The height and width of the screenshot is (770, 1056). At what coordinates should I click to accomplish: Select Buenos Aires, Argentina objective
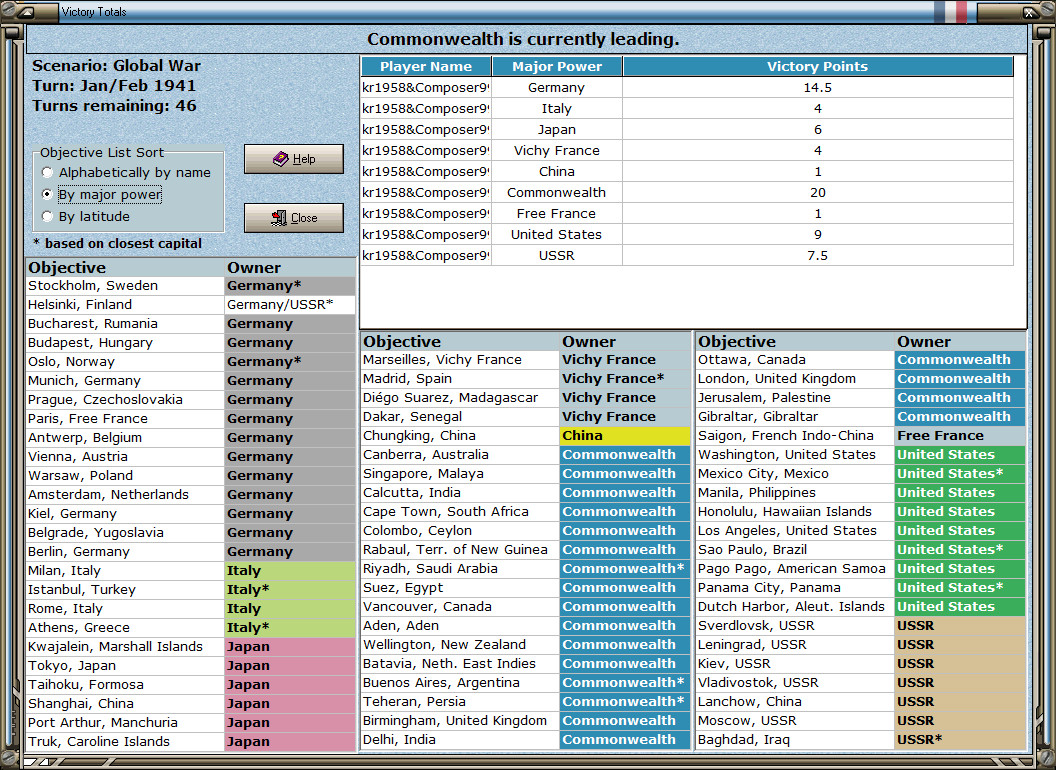460,682
